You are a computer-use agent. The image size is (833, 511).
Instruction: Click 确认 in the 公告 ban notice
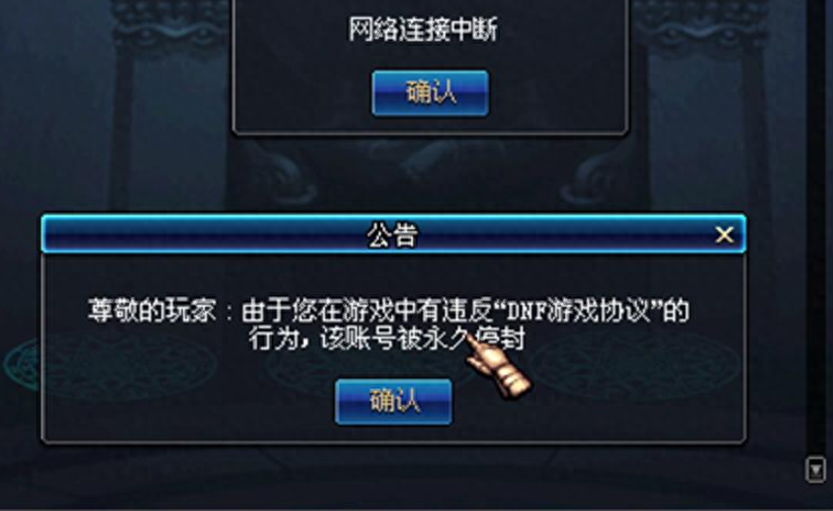tap(394, 402)
